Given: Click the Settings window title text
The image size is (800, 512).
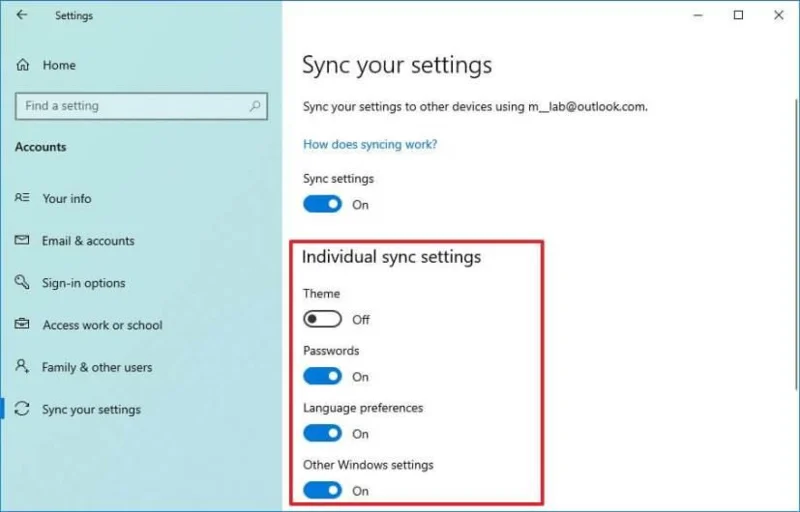Looking at the screenshot, I should tap(74, 16).
